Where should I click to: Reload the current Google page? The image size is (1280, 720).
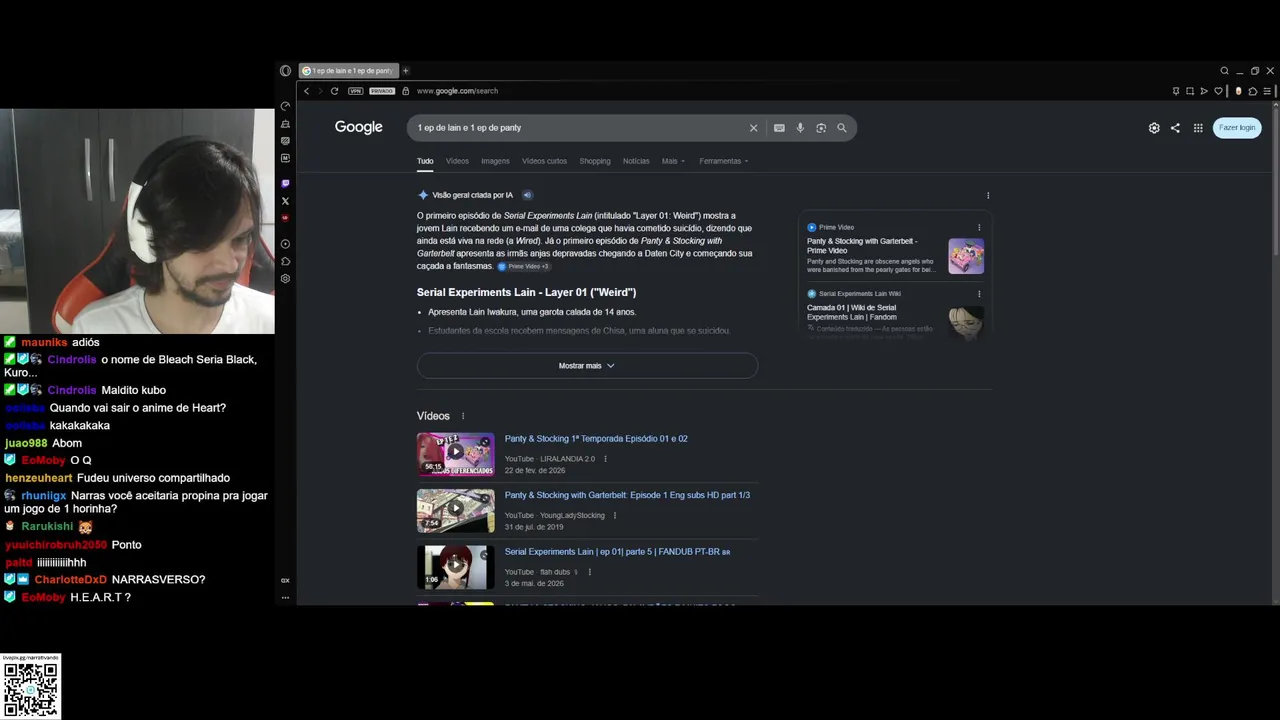point(334,91)
